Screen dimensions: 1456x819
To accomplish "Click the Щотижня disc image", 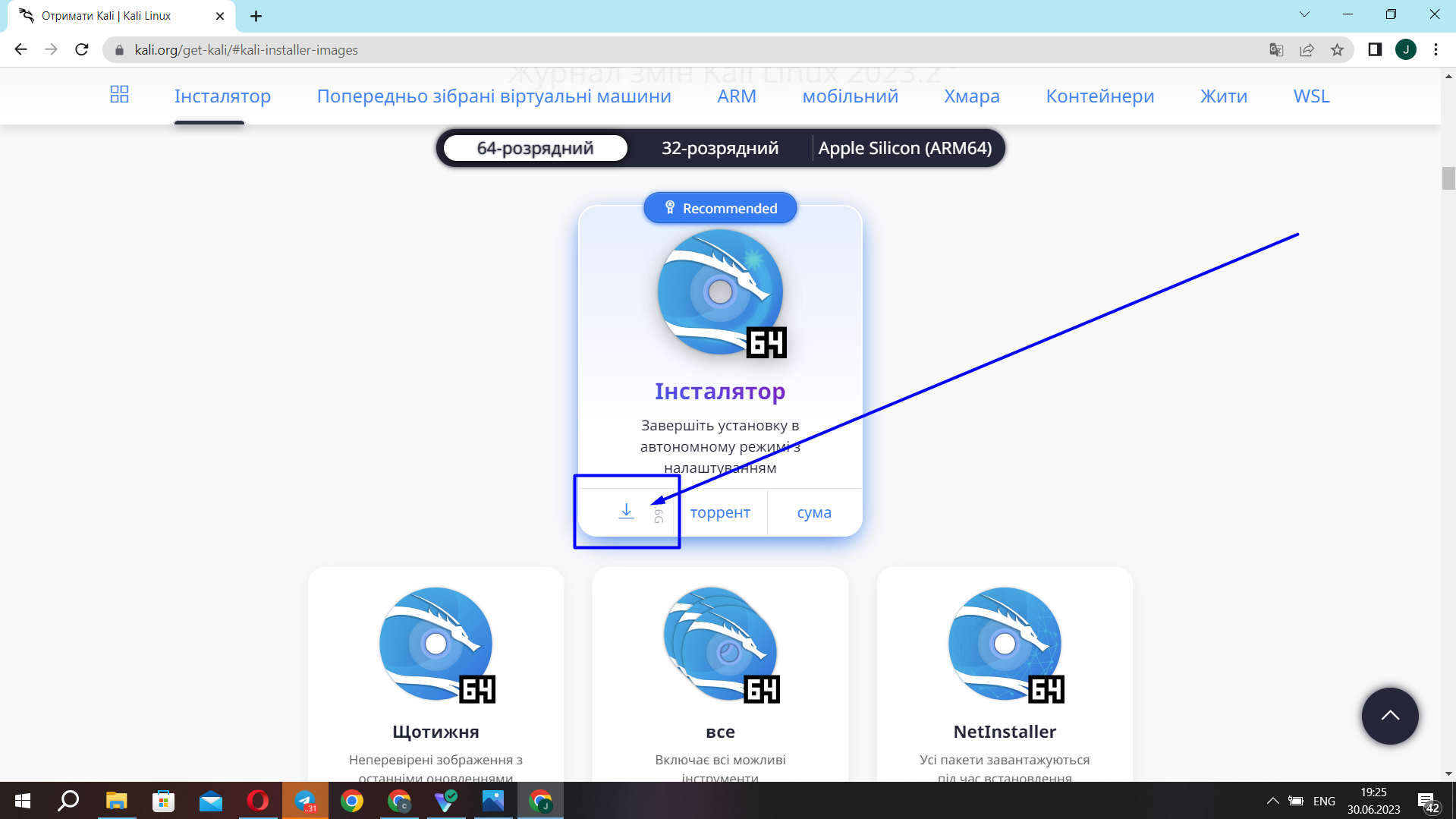I will click(x=436, y=644).
